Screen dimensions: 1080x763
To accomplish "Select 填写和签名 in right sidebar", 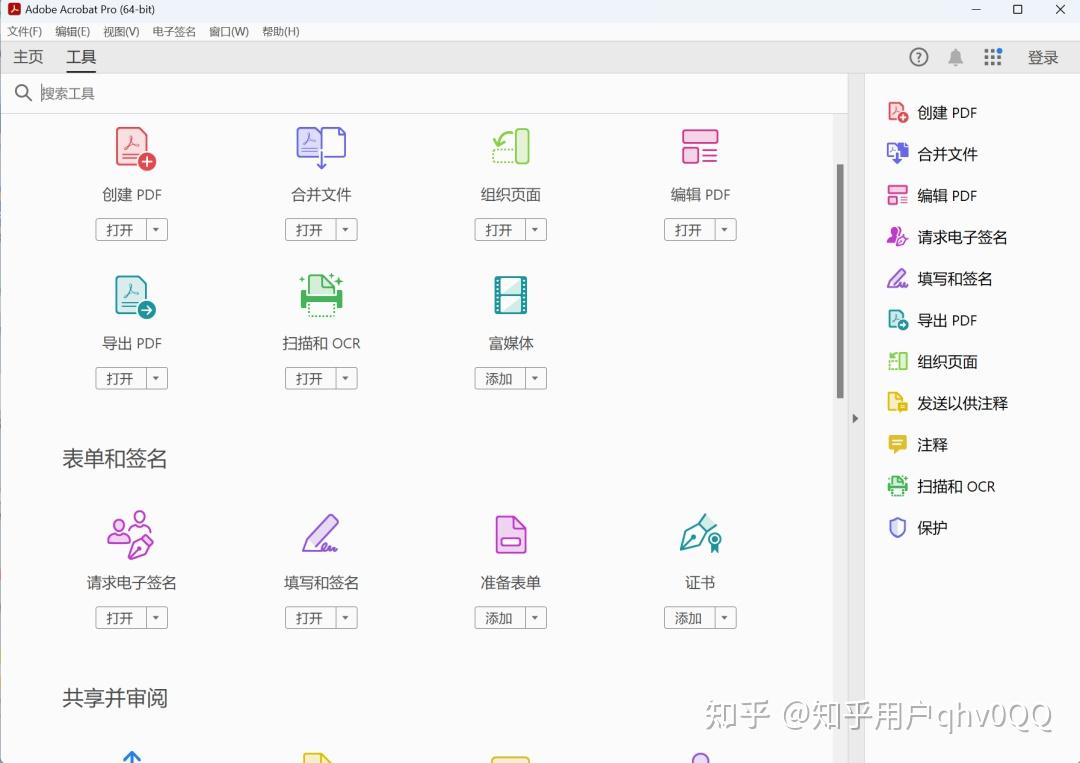I will [x=939, y=278].
